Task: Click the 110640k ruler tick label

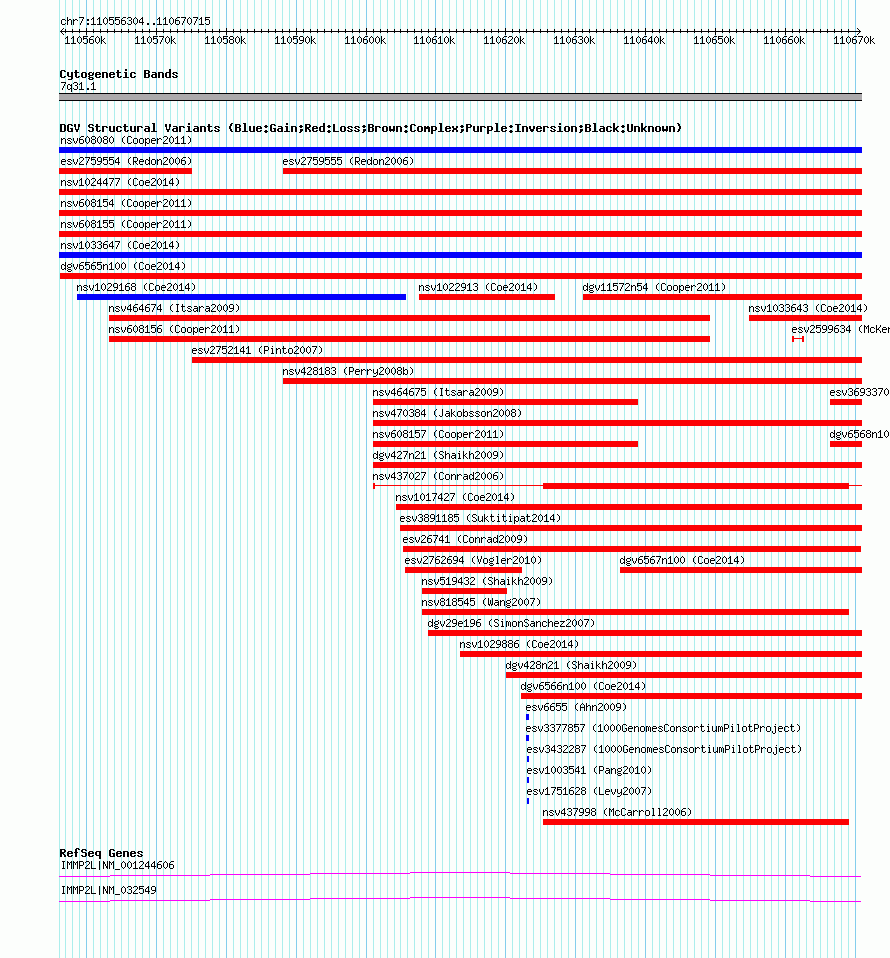Action: tap(644, 40)
